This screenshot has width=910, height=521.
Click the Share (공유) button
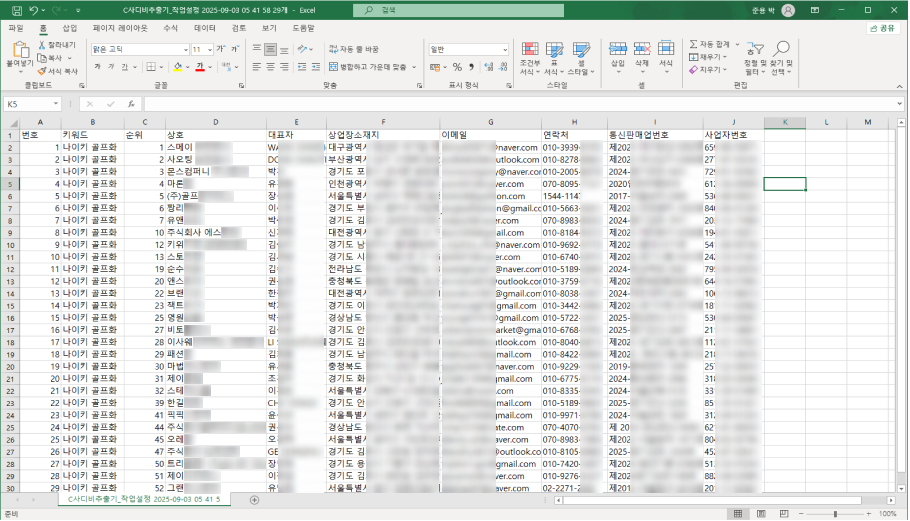click(x=882, y=28)
